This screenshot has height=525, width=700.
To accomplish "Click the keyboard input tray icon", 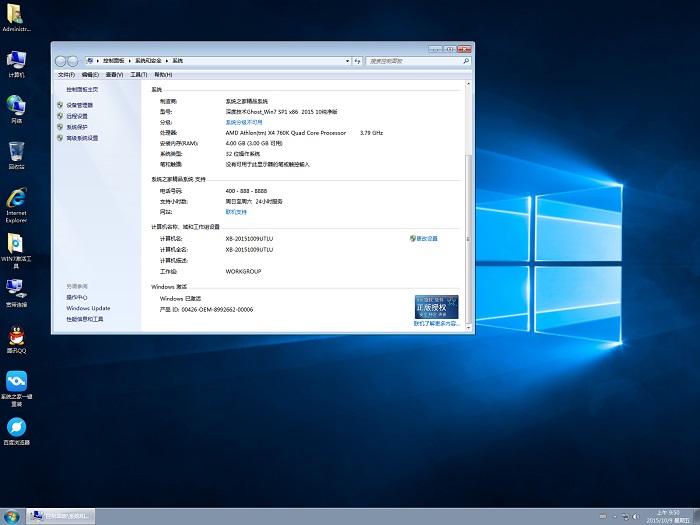I will [x=603, y=517].
